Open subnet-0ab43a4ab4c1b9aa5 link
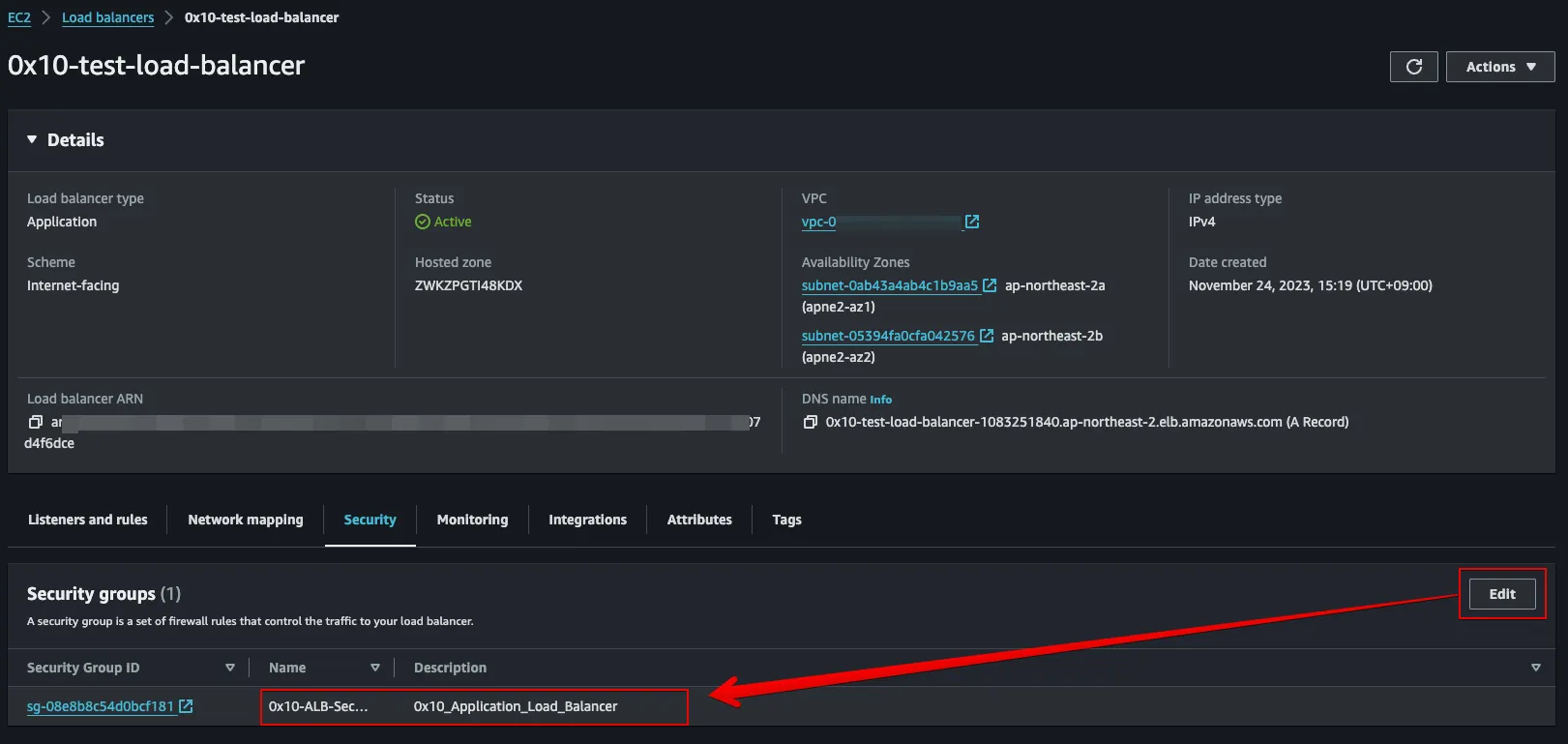The width and height of the screenshot is (1568, 744). (890, 285)
